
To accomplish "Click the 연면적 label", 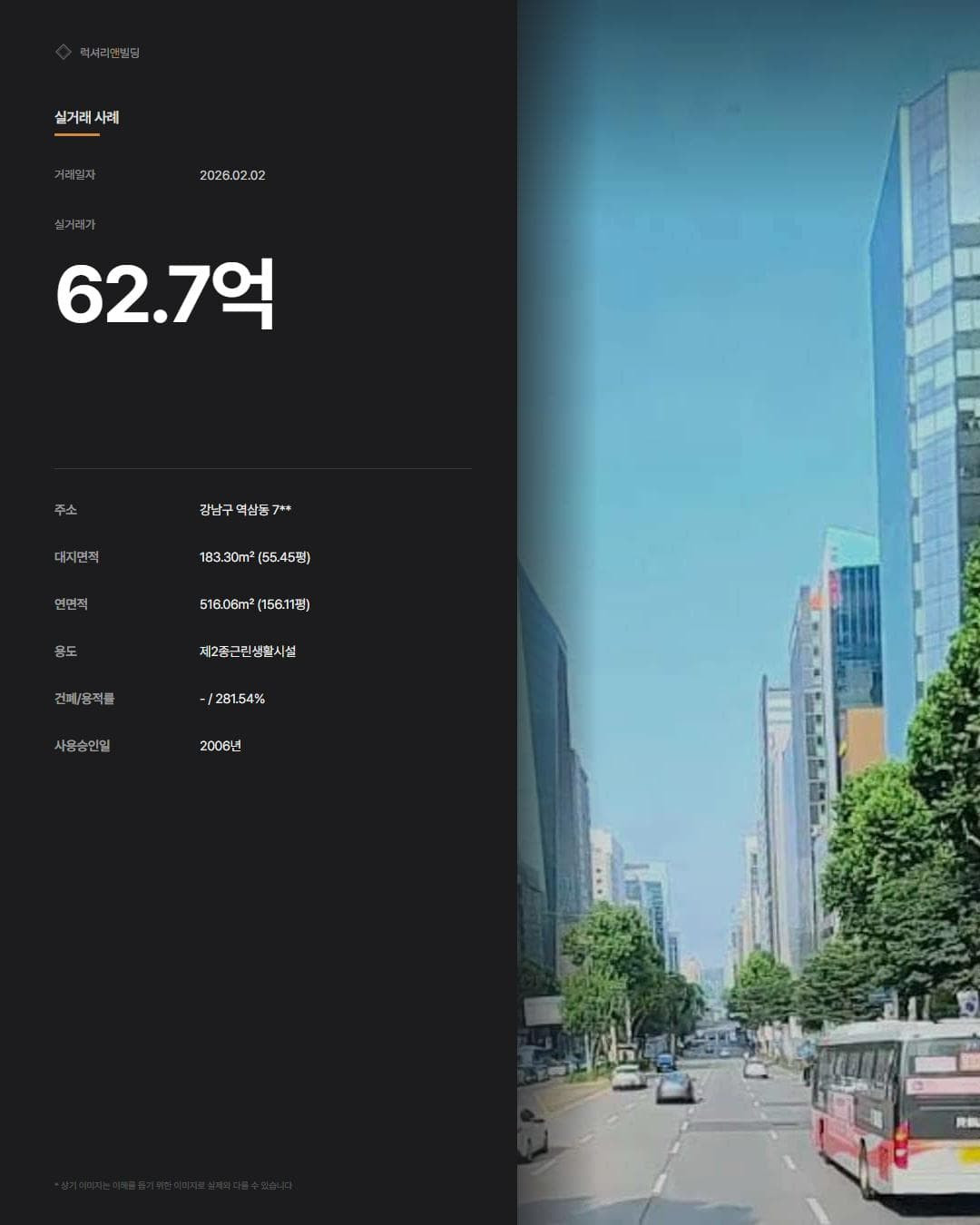I will coord(71,604).
